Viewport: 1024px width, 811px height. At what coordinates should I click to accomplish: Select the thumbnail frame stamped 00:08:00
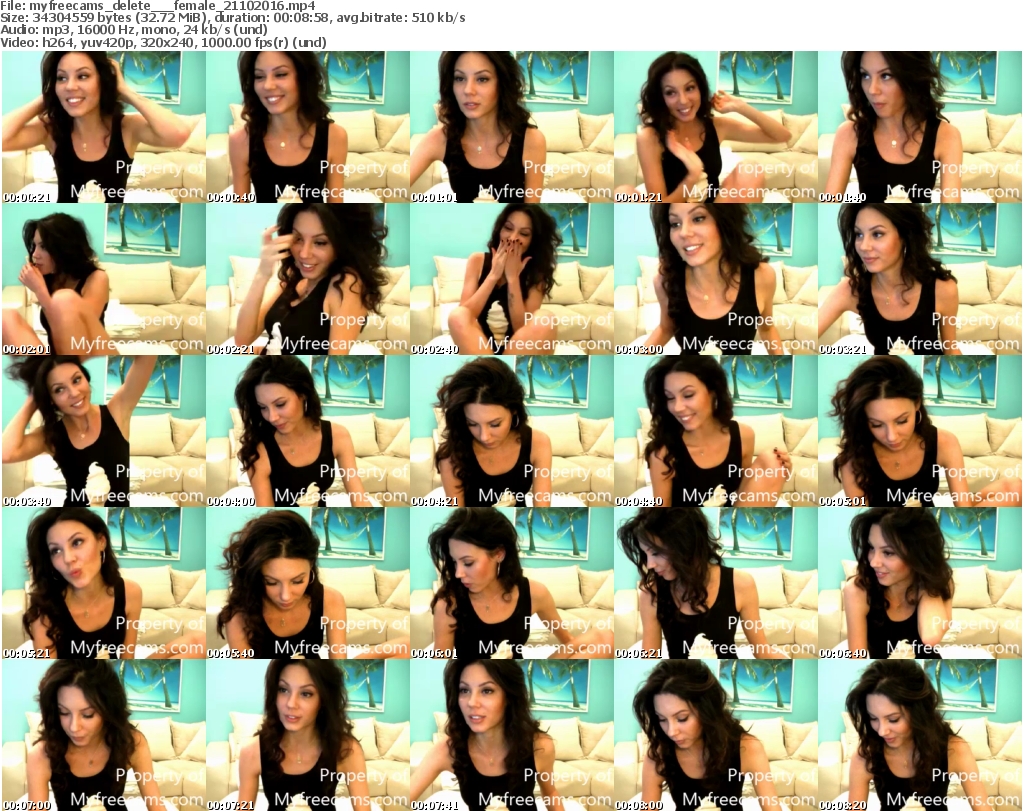click(716, 735)
